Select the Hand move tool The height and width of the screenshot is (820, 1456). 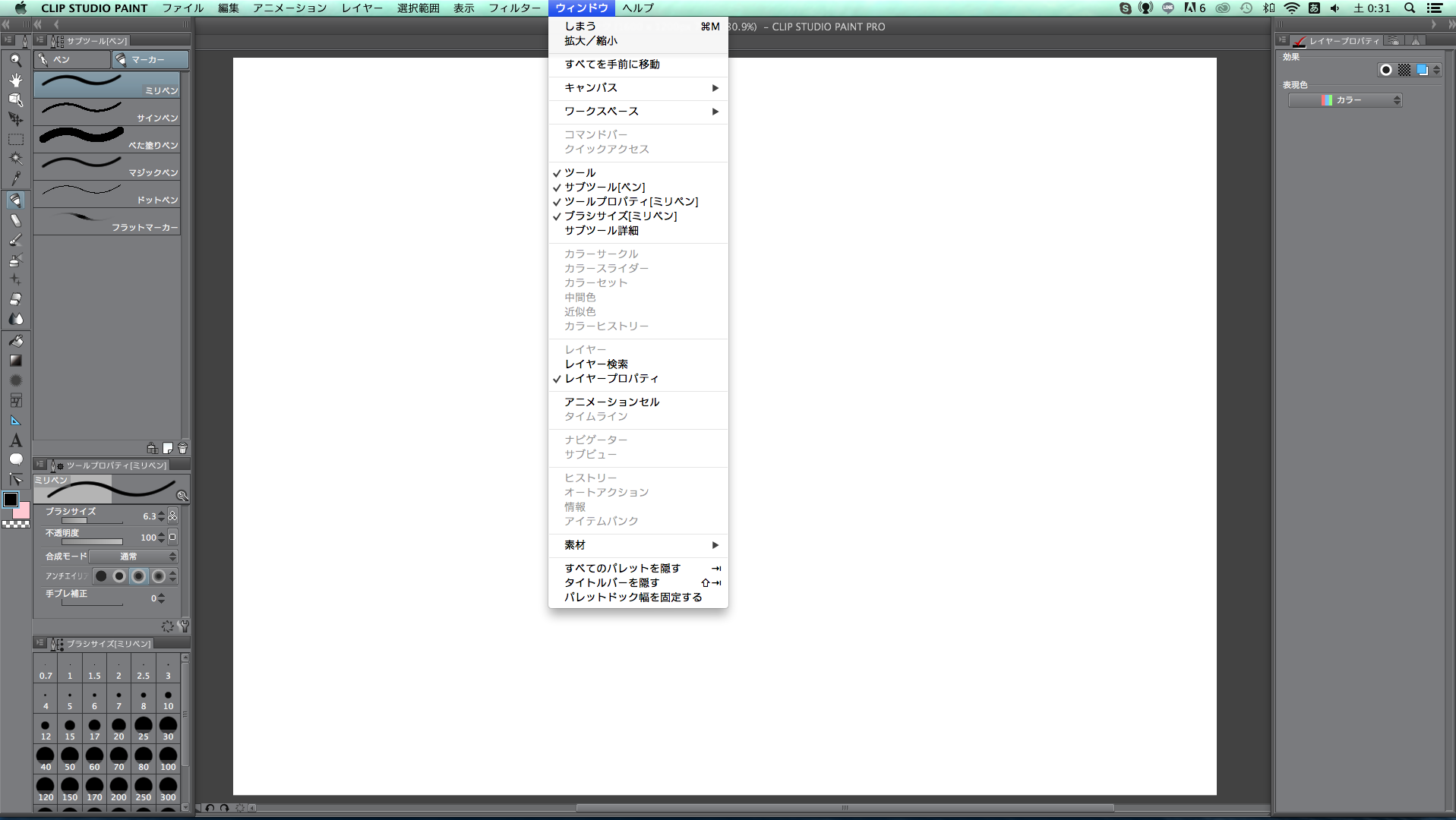click(15, 80)
